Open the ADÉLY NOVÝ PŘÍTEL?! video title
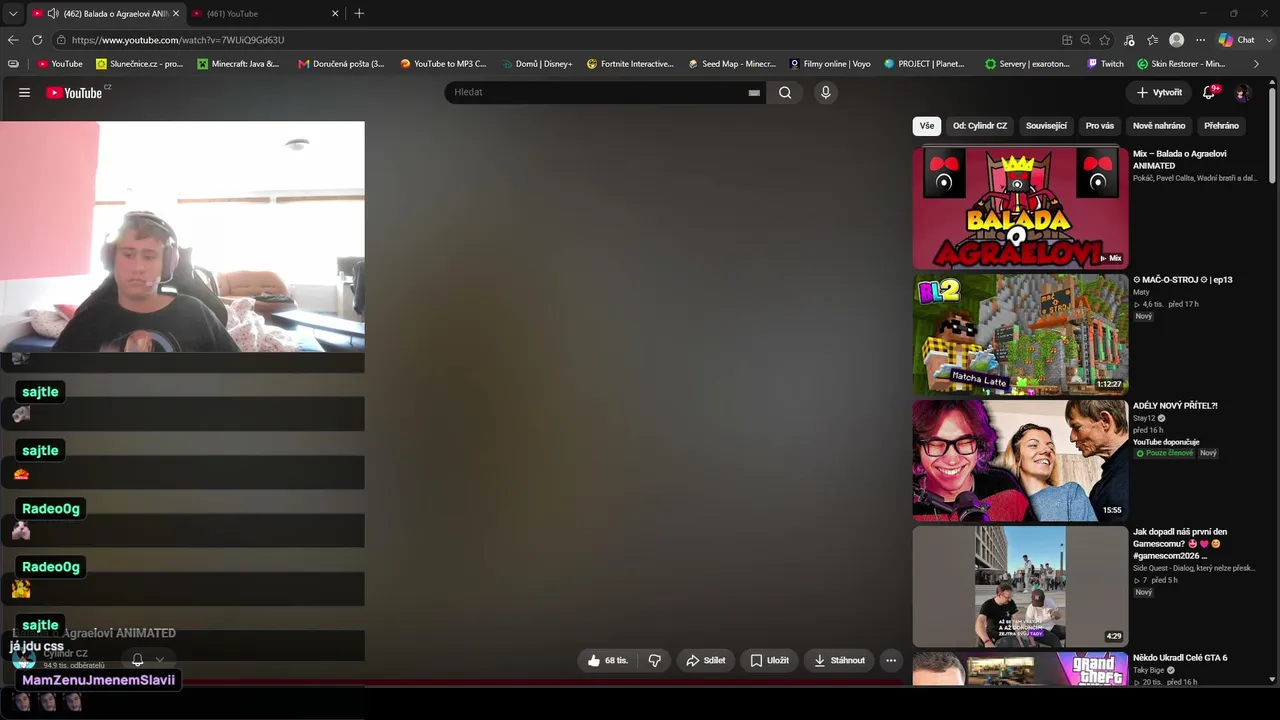The width and height of the screenshot is (1280, 720). coord(1175,406)
